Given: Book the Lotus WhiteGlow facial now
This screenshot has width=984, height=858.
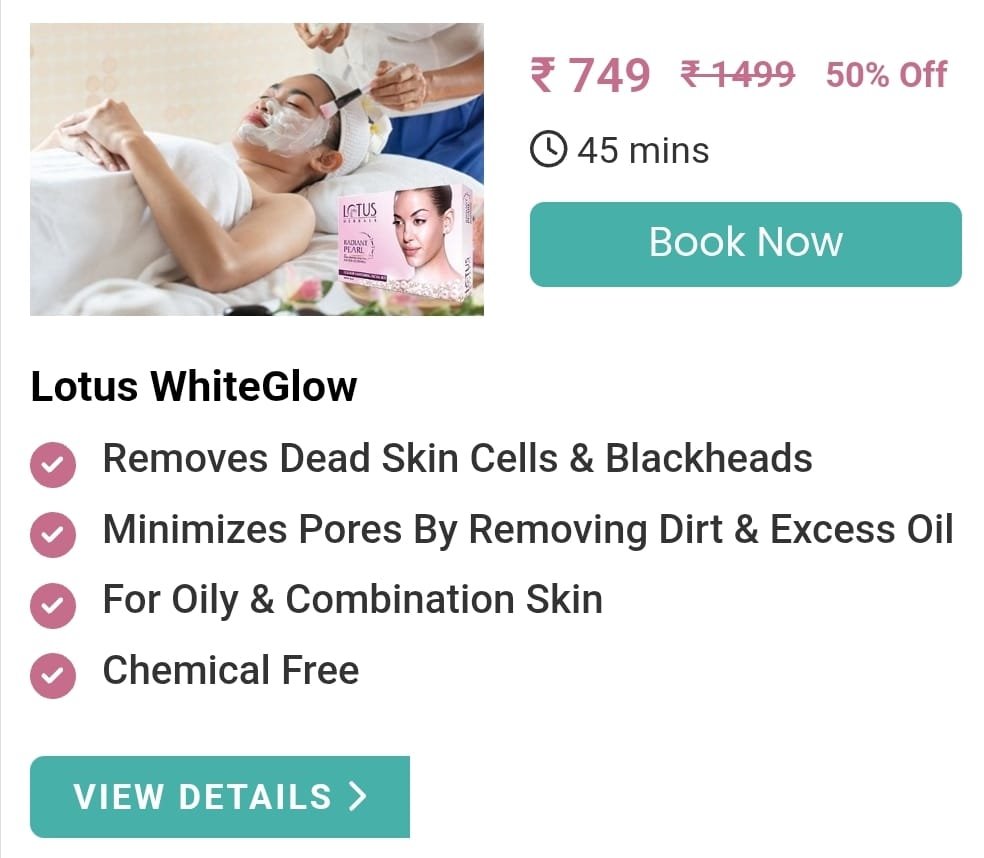Looking at the screenshot, I should [x=746, y=244].
